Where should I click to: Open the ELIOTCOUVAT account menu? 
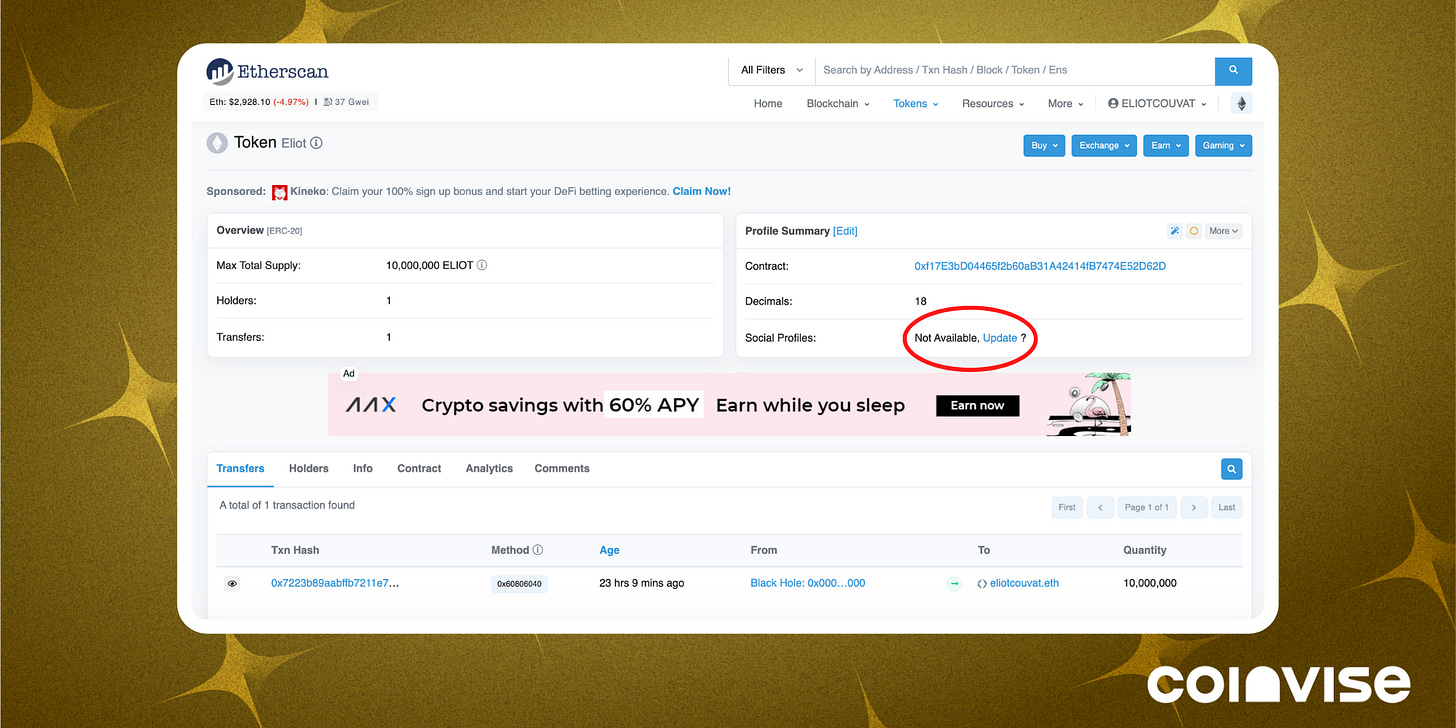pos(1157,103)
